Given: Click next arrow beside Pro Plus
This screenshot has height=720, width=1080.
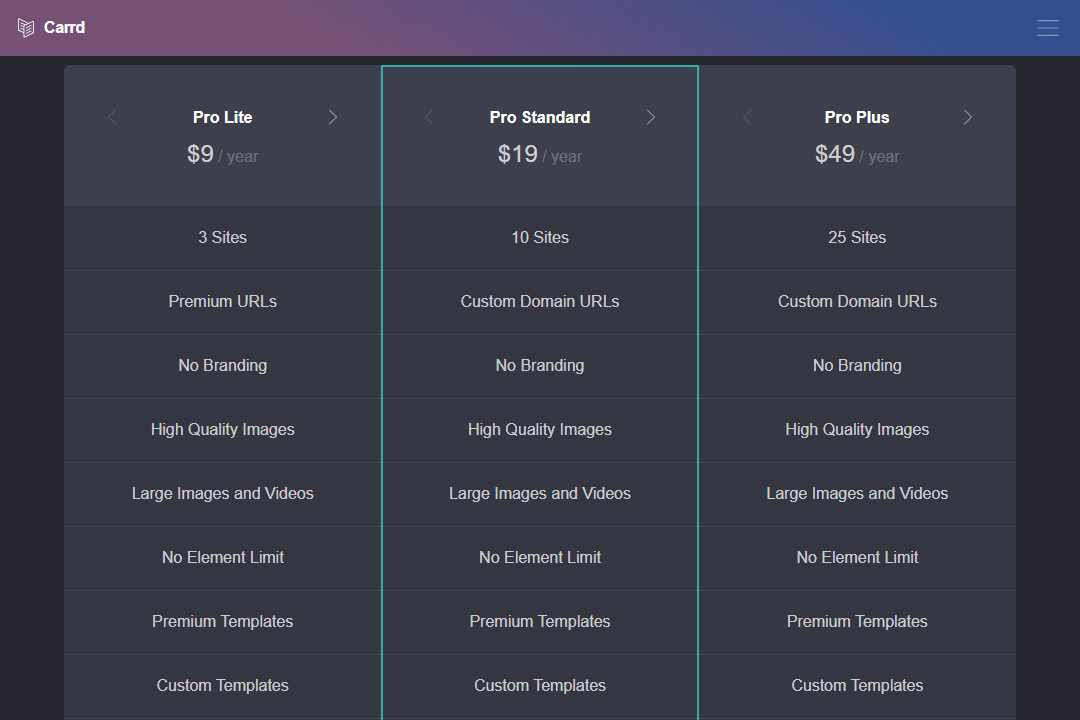Looking at the screenshot, I should point(968,117).
